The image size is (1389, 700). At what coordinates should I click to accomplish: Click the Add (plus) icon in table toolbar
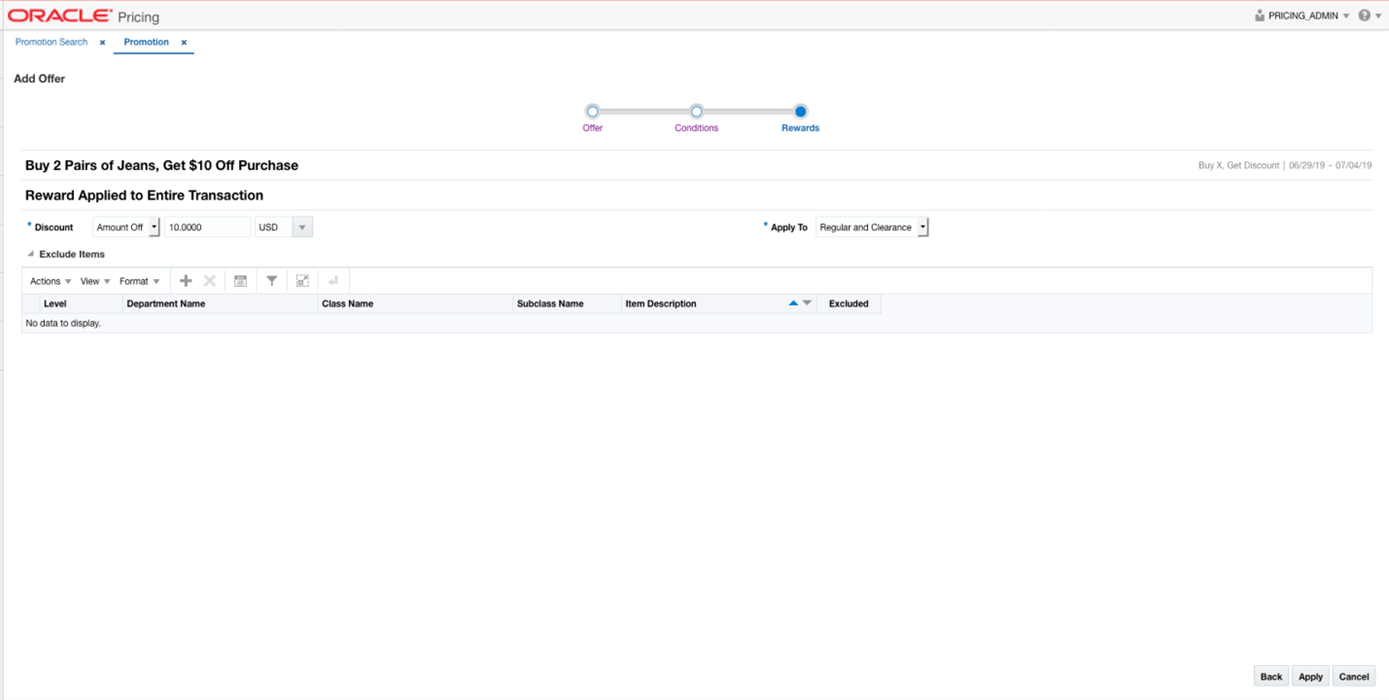(185, 281)
